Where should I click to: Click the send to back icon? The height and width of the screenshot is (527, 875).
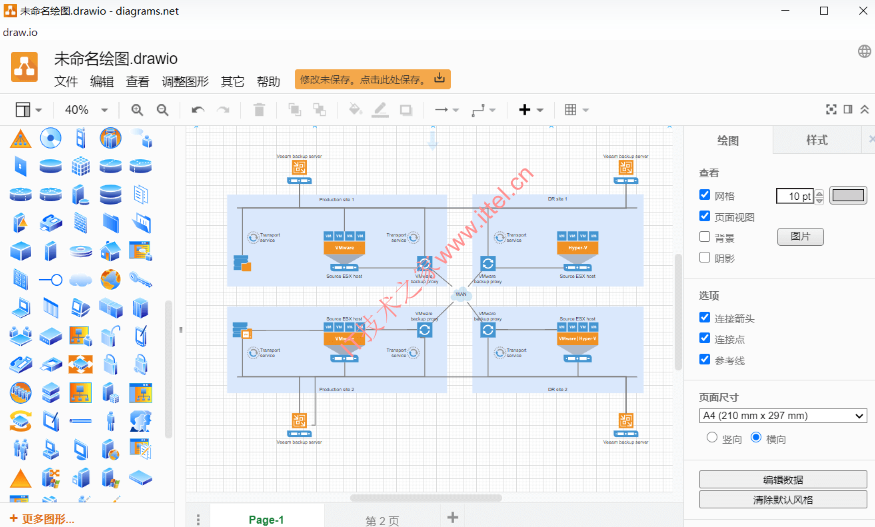[x=319, y=109]
